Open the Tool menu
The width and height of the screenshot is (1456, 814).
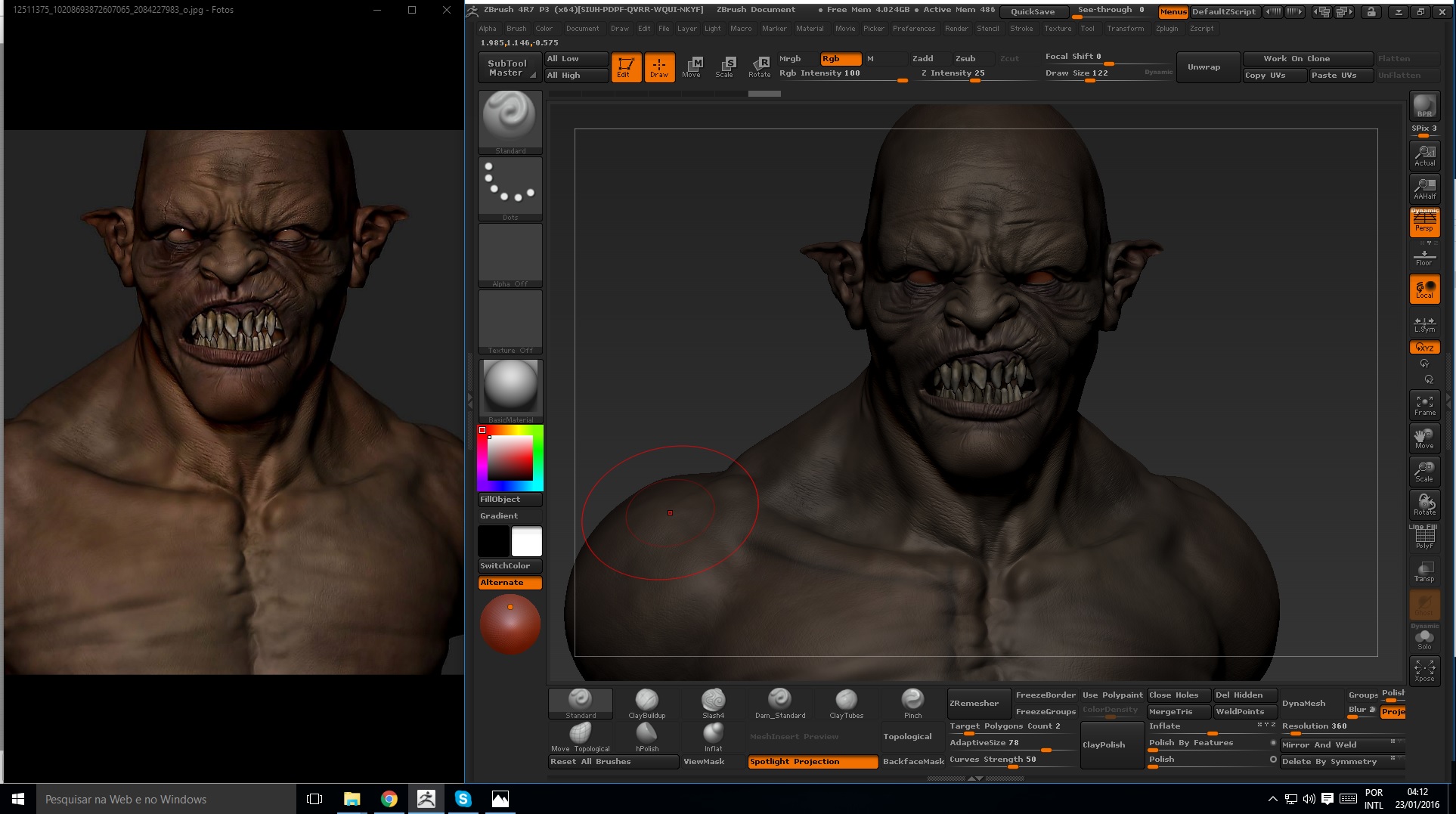coord(1088,28)
